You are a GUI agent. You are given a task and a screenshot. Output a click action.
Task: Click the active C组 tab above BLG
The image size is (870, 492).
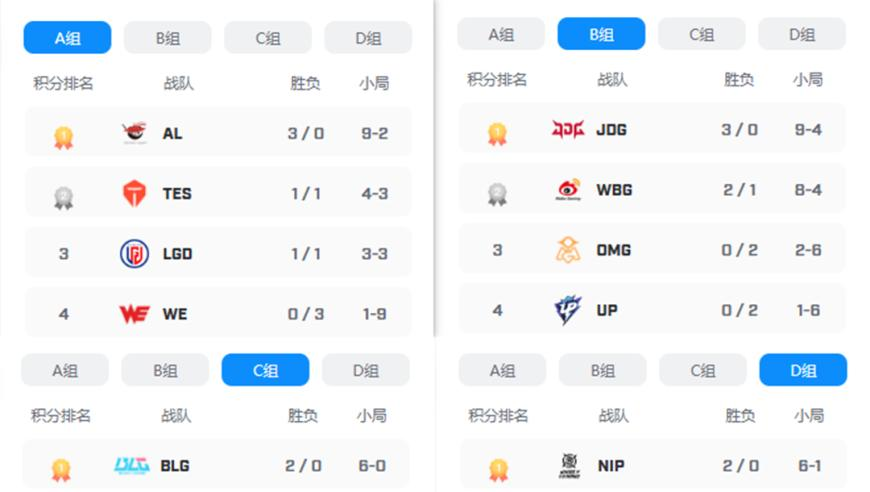click(x=265, y=369)
